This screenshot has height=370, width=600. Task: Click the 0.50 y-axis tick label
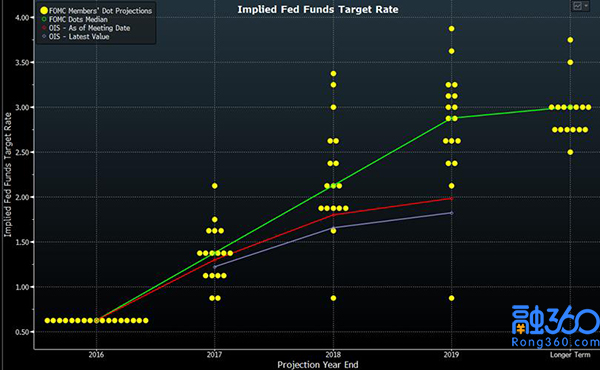pyautogui.click(x=22, y=332)
